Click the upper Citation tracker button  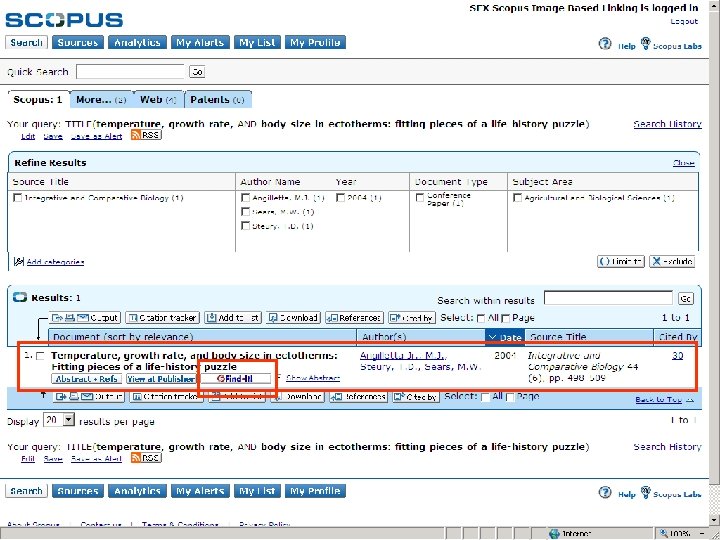(162, 317)
